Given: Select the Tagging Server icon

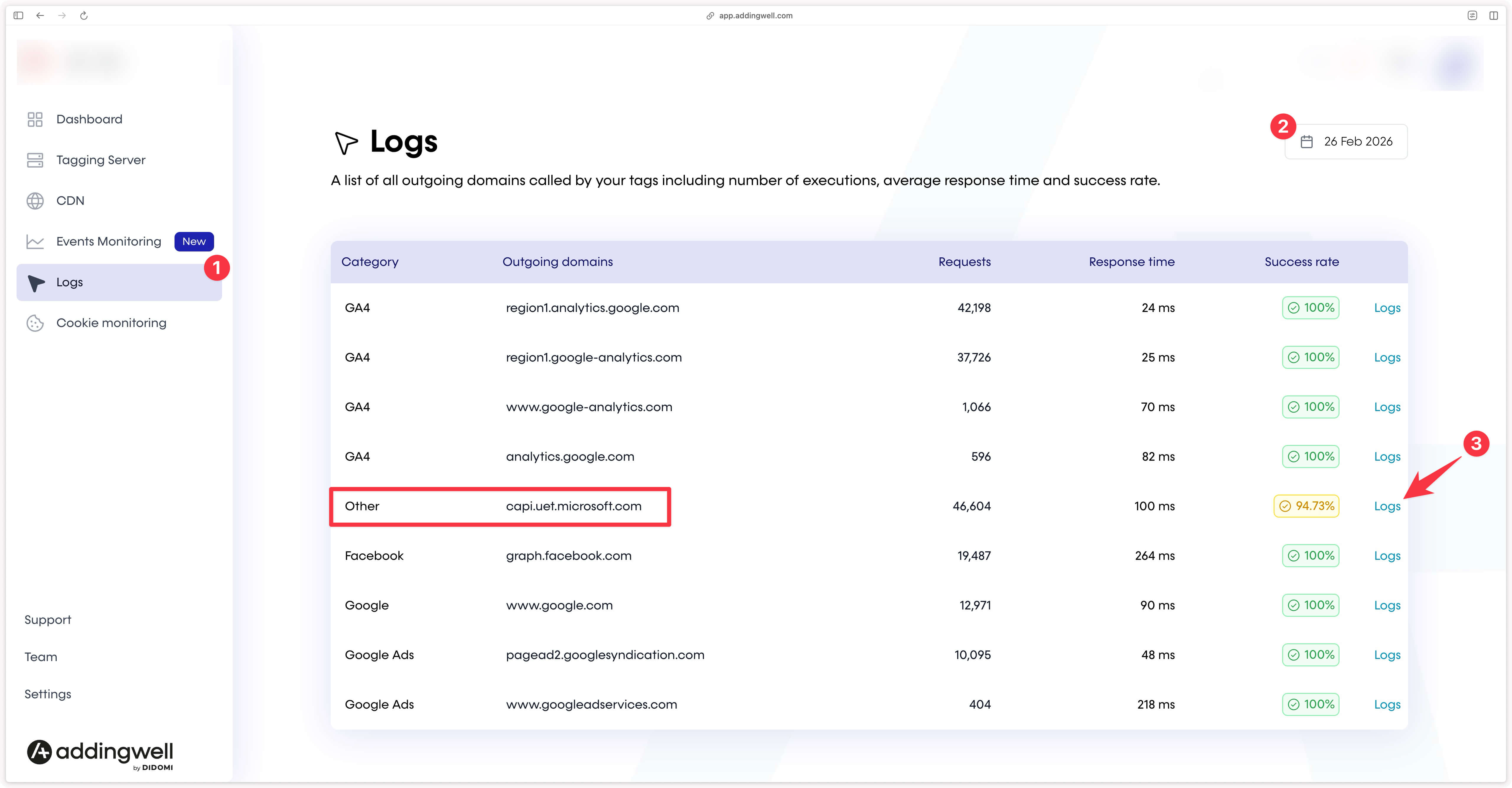Looking at the screenshot, I should [x=35, y=159].
